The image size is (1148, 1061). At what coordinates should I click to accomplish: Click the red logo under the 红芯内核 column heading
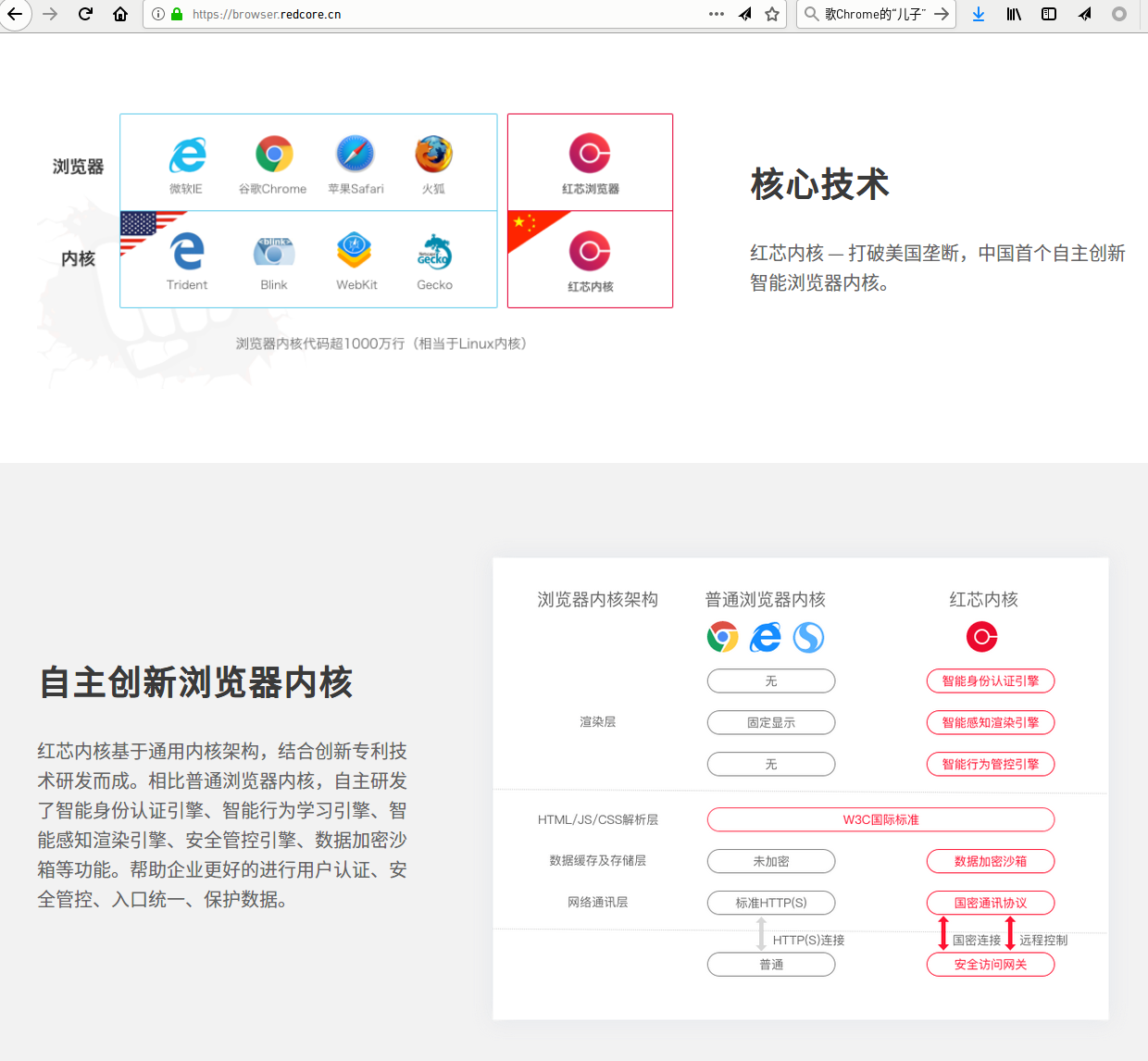click(x=982, y=637)
